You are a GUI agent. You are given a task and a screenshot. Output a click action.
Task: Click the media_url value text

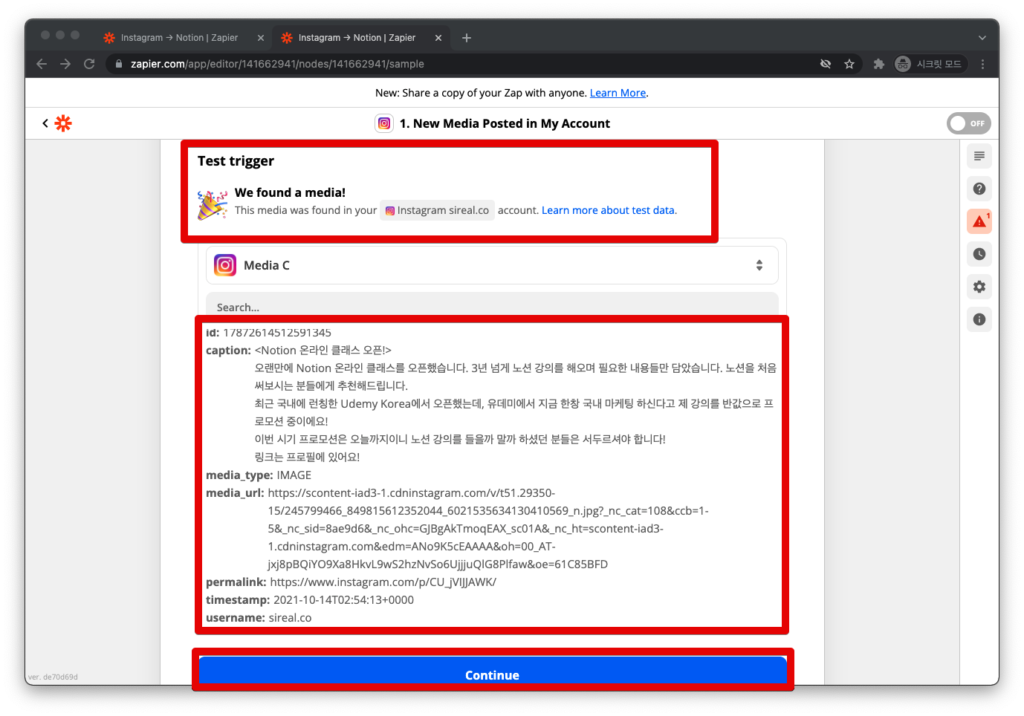pos(488,529)
